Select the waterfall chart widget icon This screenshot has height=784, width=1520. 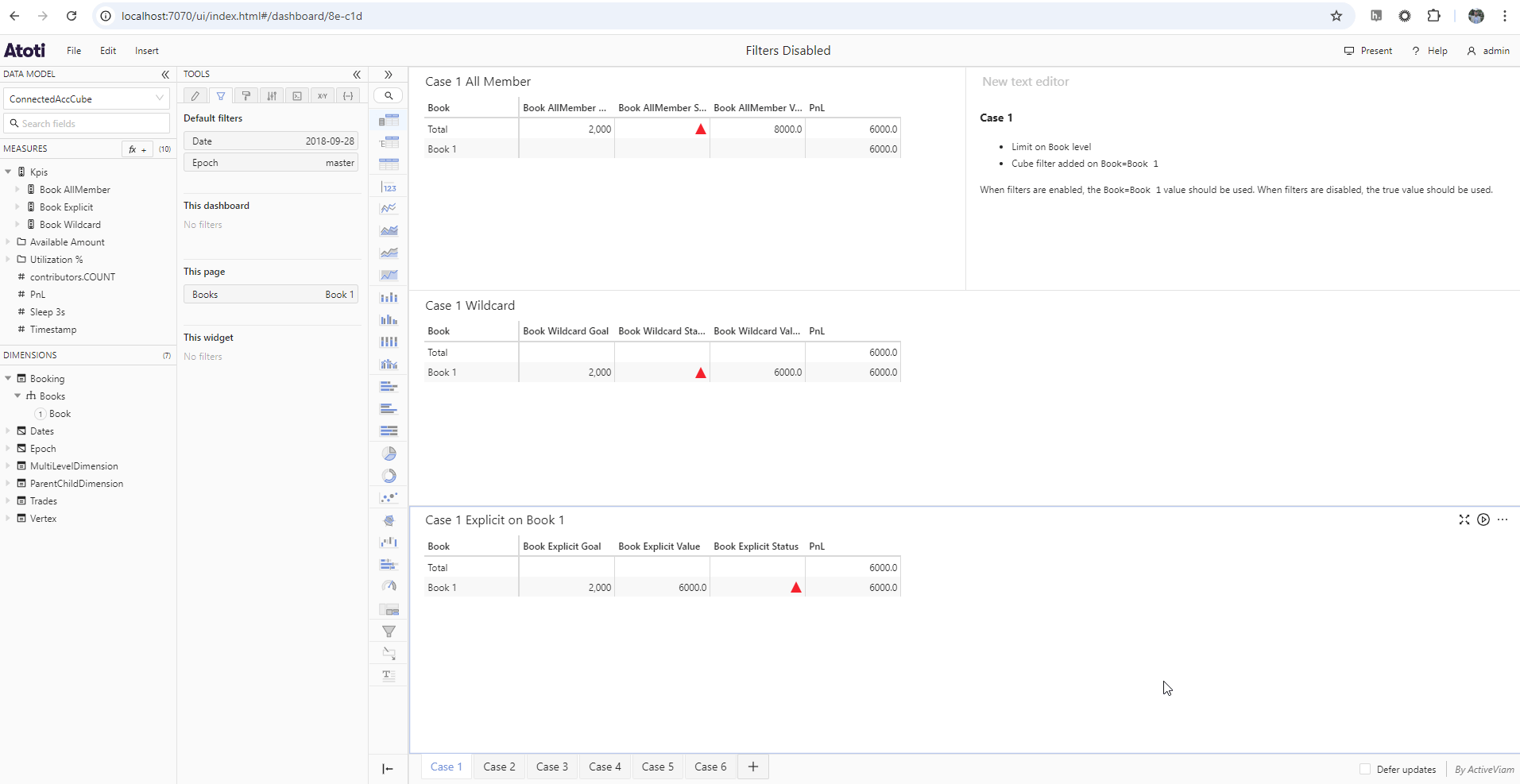(389, 543)
